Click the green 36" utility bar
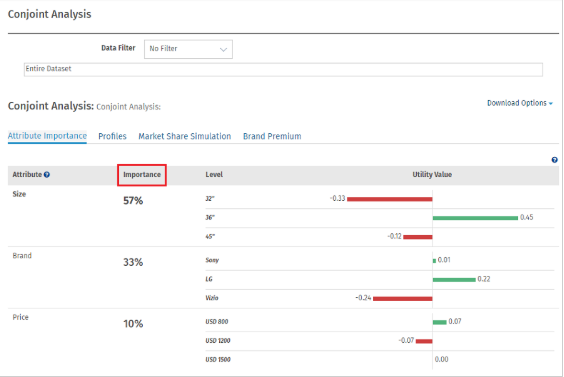The height and width of the screenshot is (377, 564). [x=475, y=218]
